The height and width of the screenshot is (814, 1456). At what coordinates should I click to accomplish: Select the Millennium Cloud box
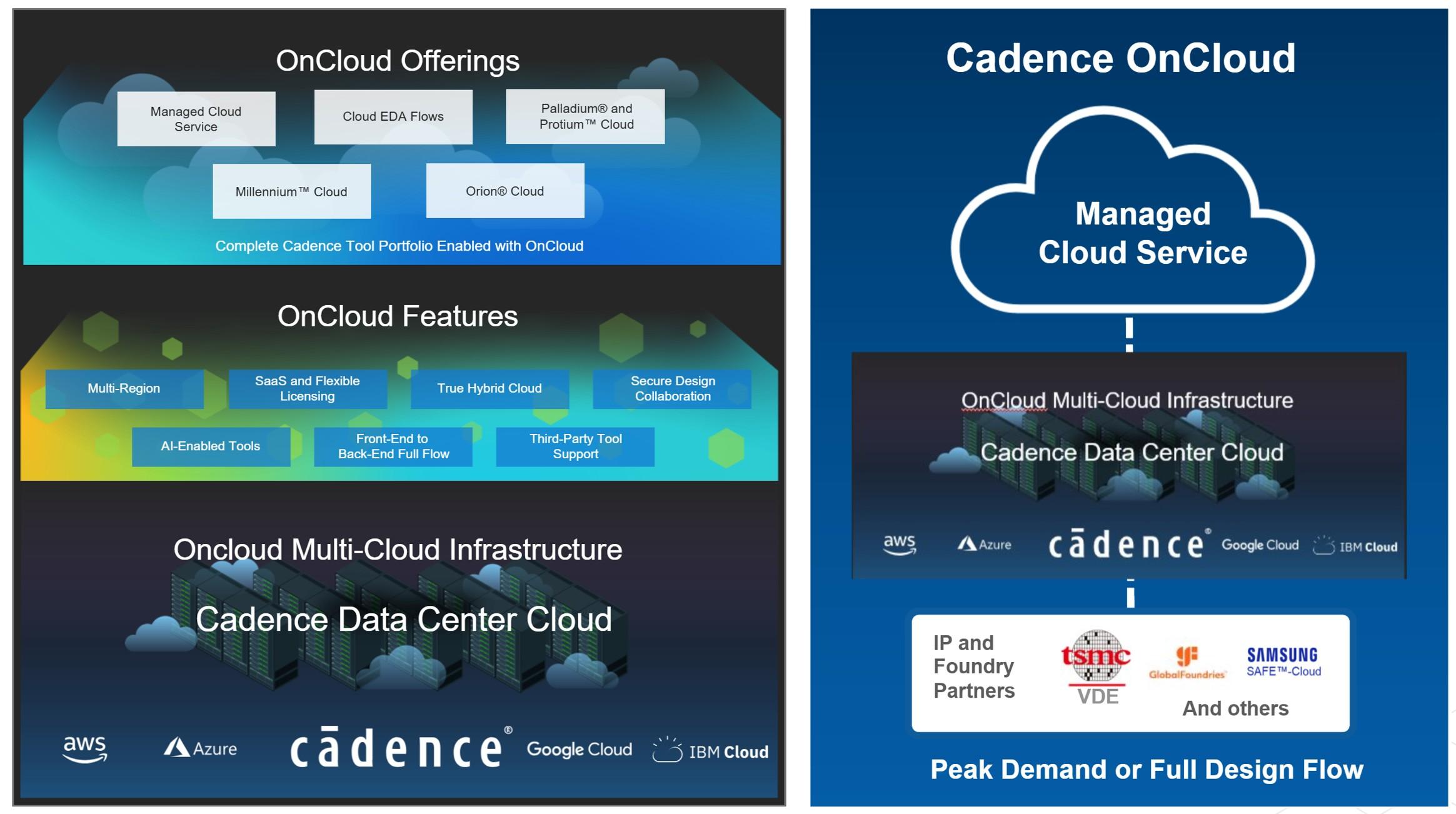[x=292, y=191]
